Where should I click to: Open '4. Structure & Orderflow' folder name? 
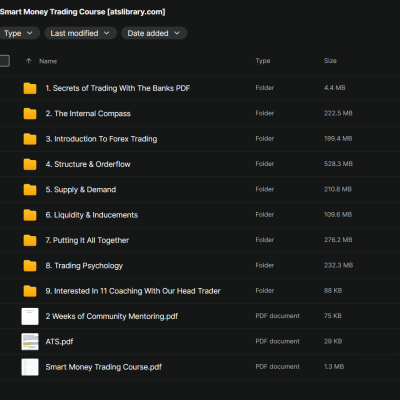click(x=88, y=164)
